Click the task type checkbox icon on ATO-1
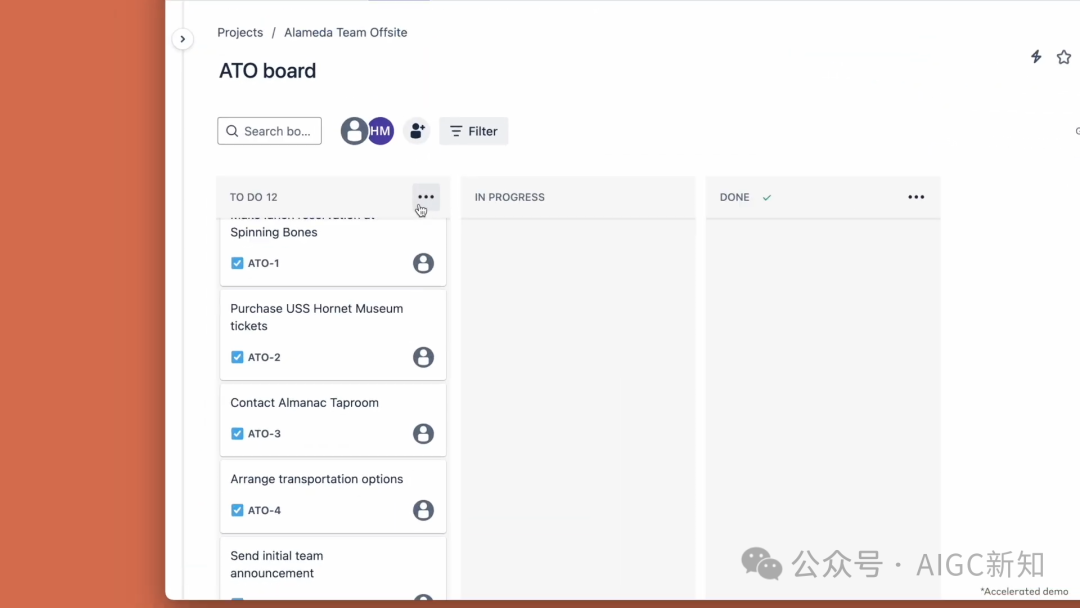The image size is (1080, 608). pos(237,263)
